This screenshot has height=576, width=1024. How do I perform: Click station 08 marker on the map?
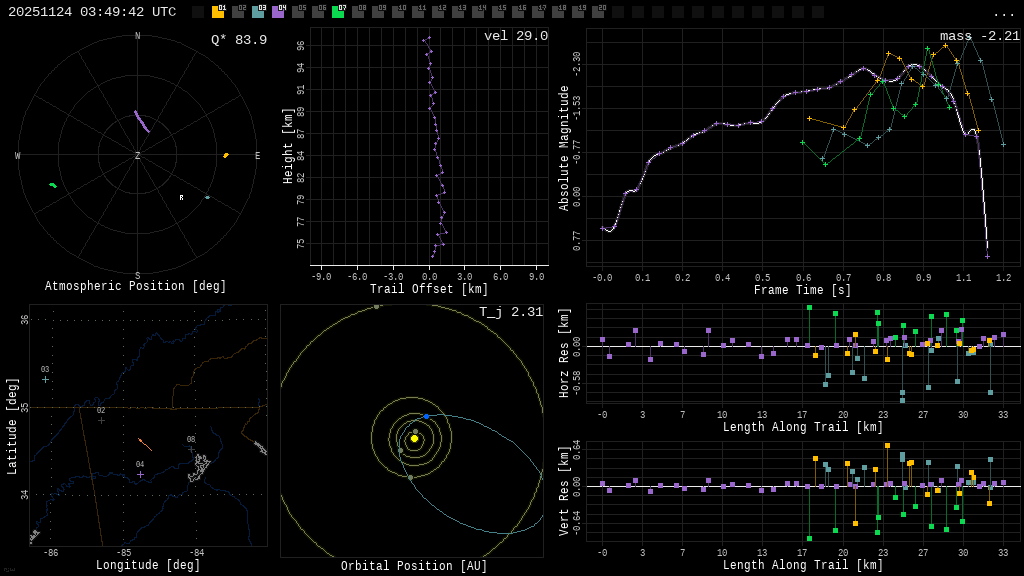click(x=191, y=449)
